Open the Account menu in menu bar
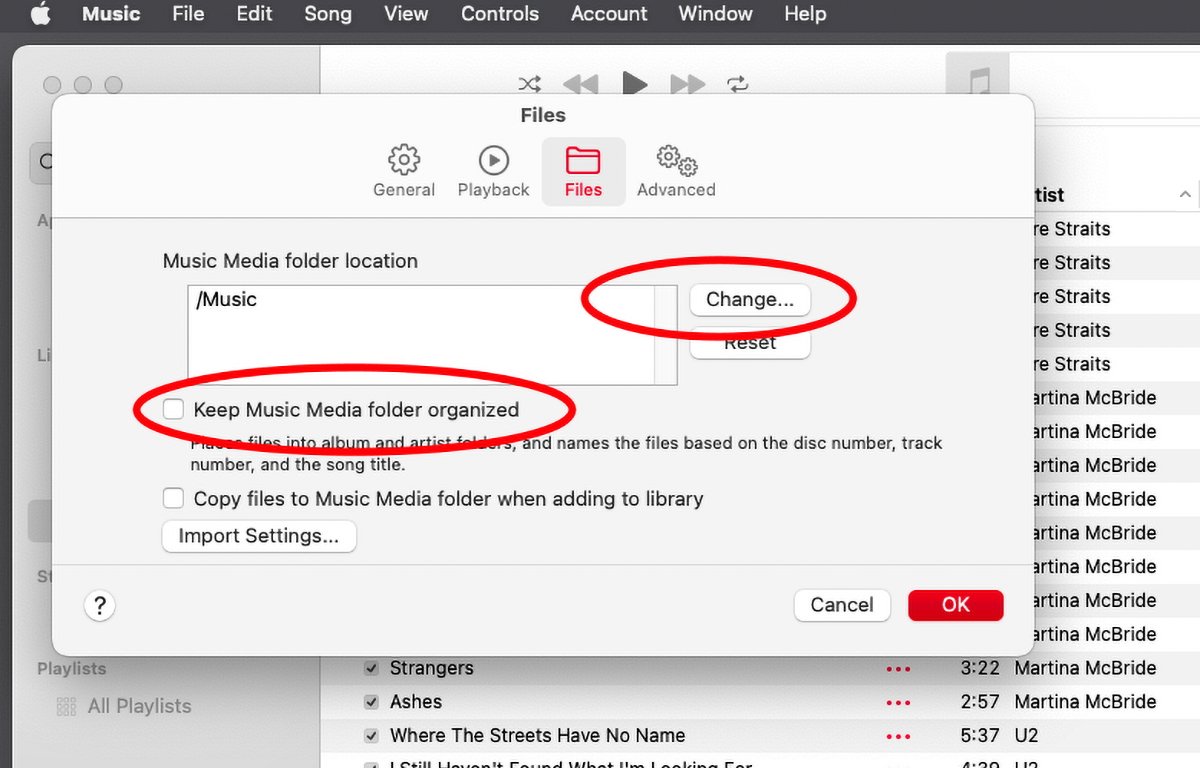This screenshot has height=768, width=1200. [x=609, y=14]
